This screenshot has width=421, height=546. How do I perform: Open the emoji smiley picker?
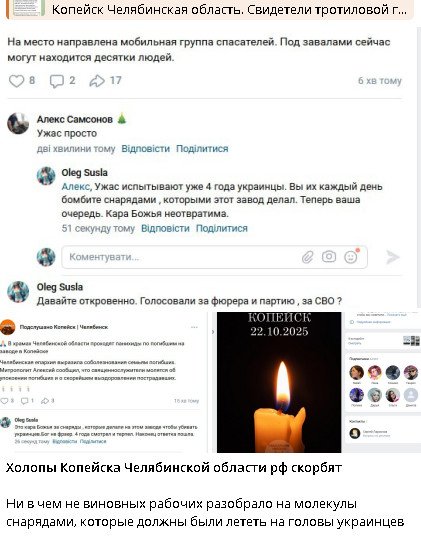(351, 257)
